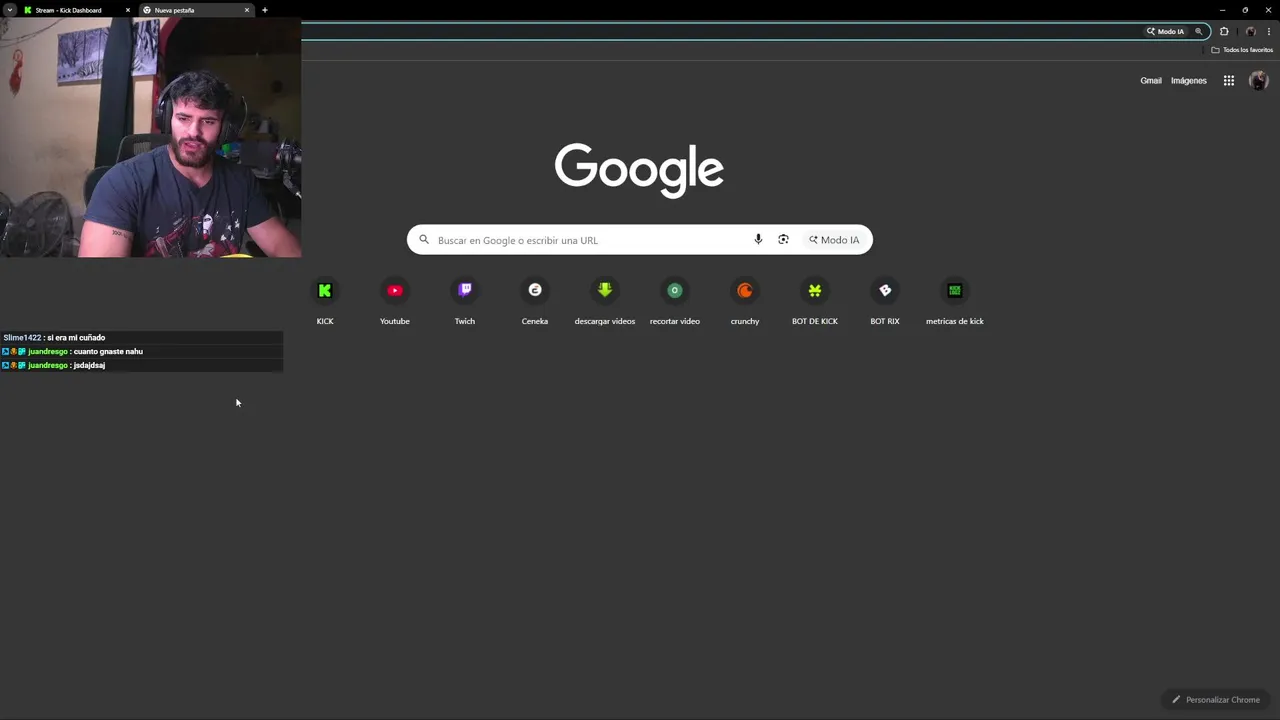This screenshot has height=720, width=1280.
Task: Open the metricas de kick shortcut
Action: tap(955, 302)
